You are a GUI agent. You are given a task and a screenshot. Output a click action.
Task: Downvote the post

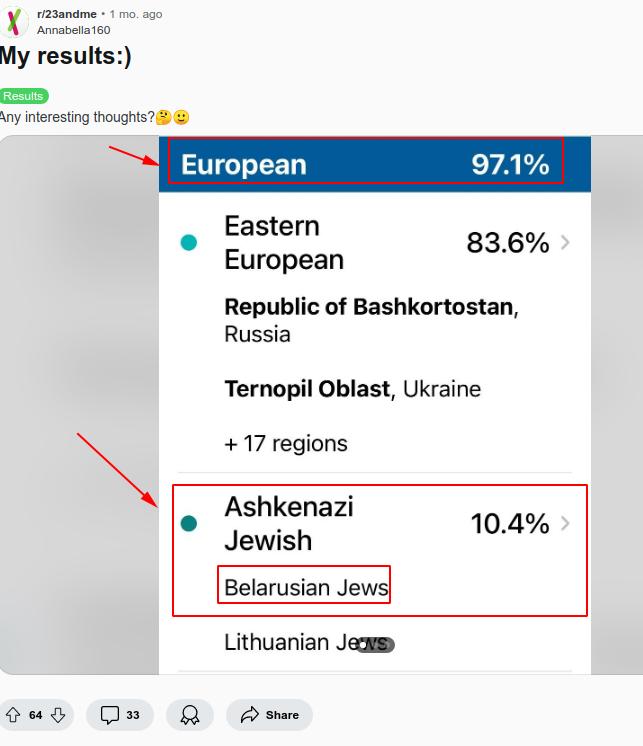[58, 715]
